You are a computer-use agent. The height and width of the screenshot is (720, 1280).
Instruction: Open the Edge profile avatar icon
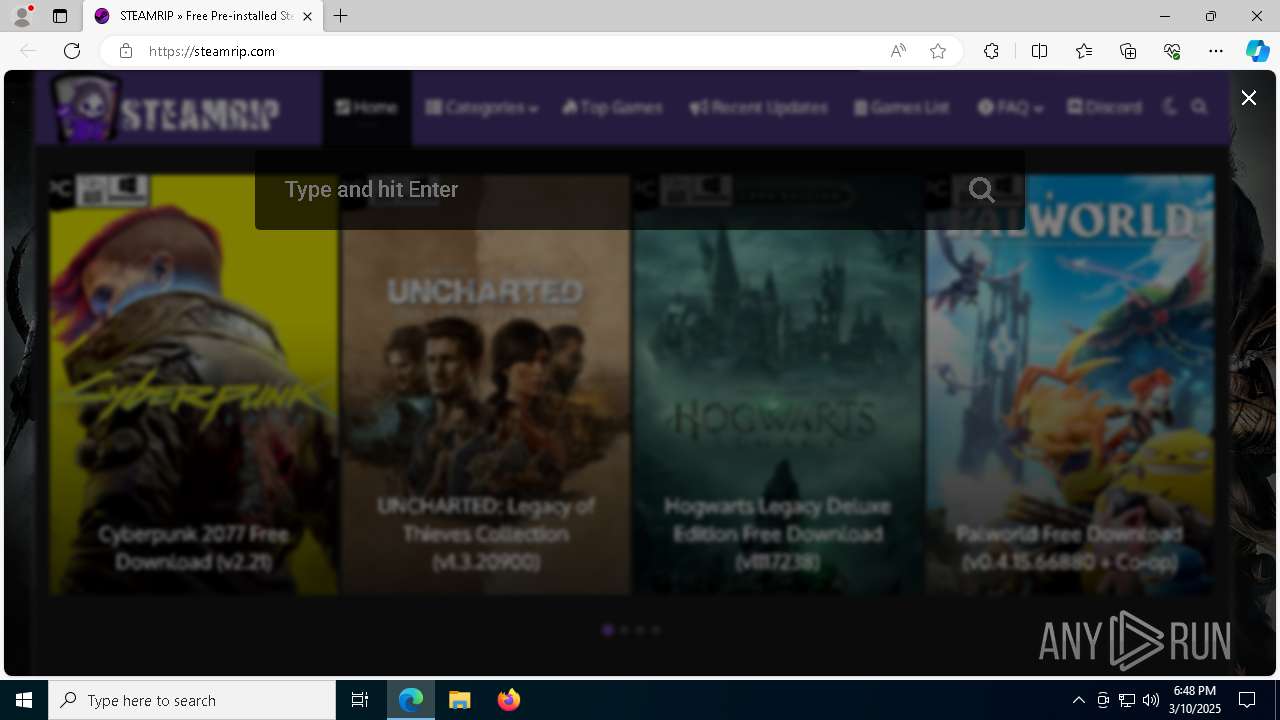click(22, 16)
